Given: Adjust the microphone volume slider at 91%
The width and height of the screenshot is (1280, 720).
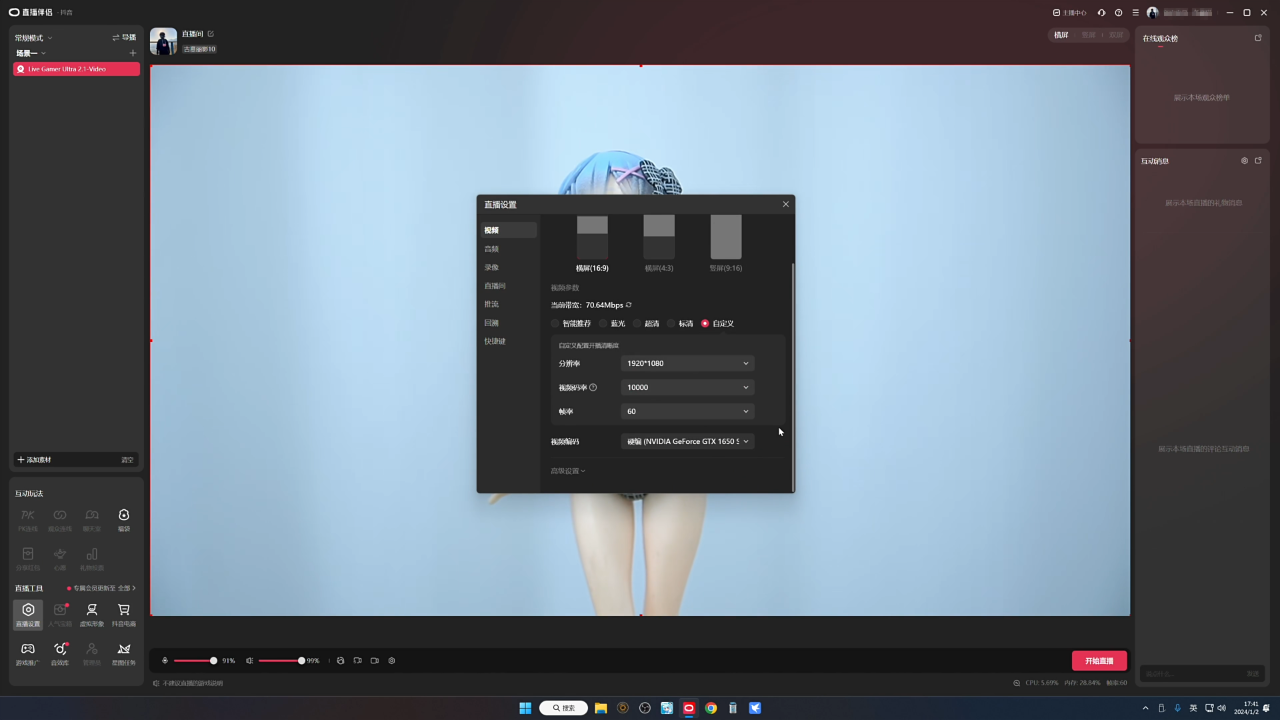Looking at the screenshot, I should point(195,661).
